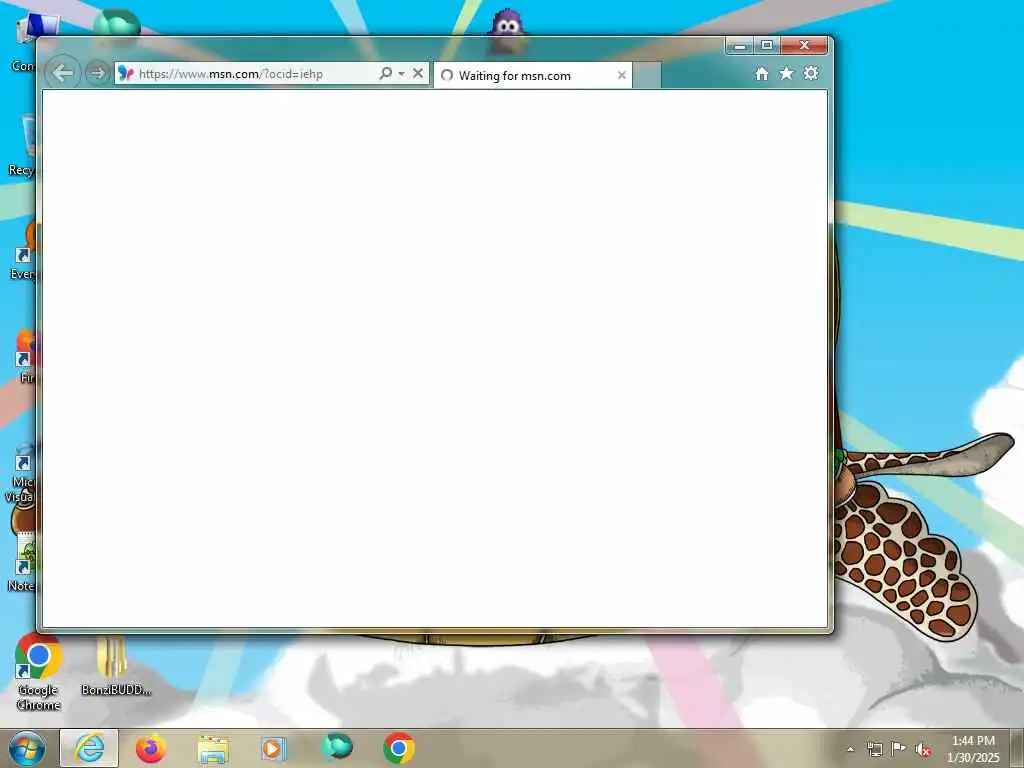Click Internet Explorer on the taskbar
Screen dimensions: 1024x768
coord(89,748)
